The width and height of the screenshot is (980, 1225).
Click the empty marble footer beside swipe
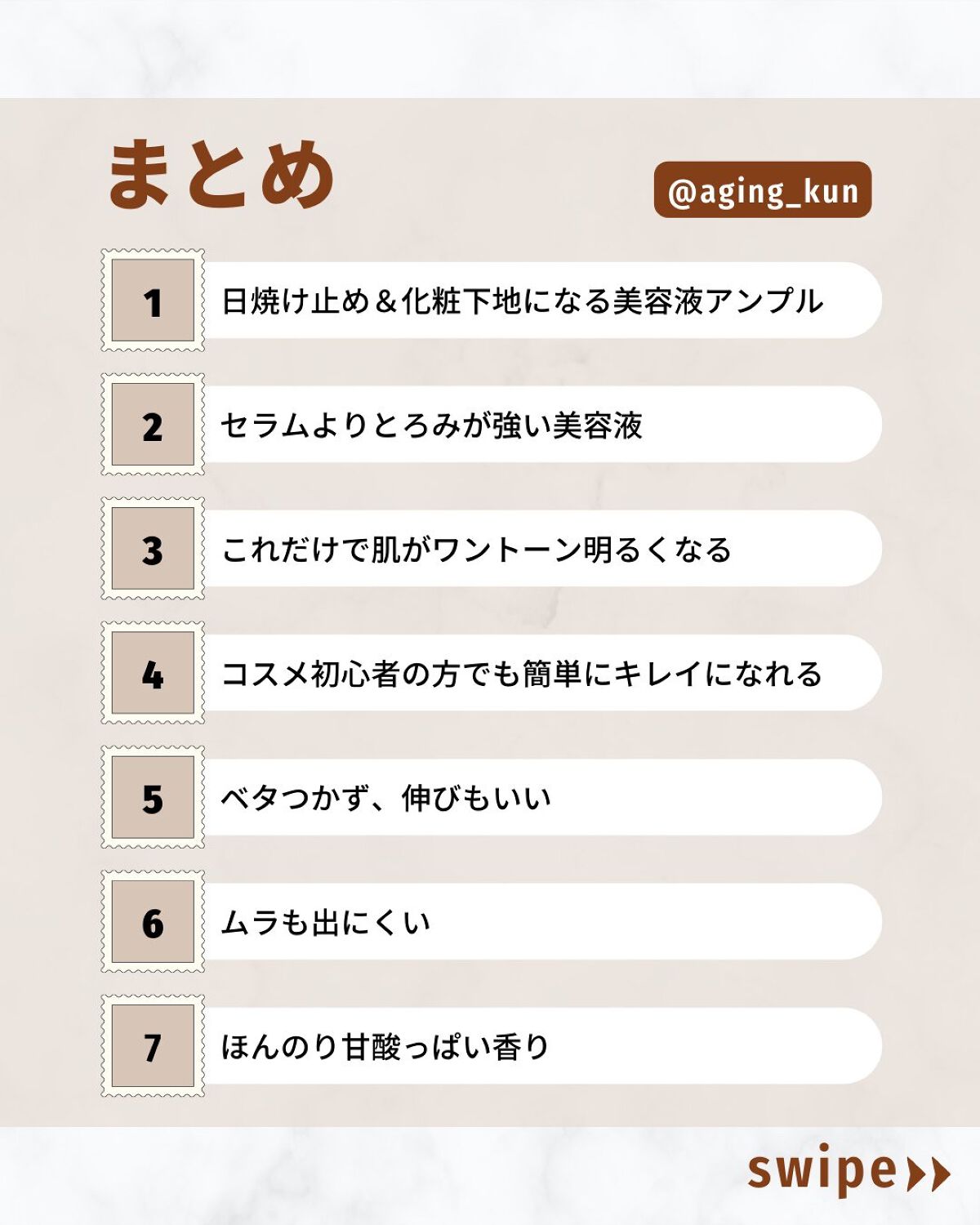pos(367,1176)
